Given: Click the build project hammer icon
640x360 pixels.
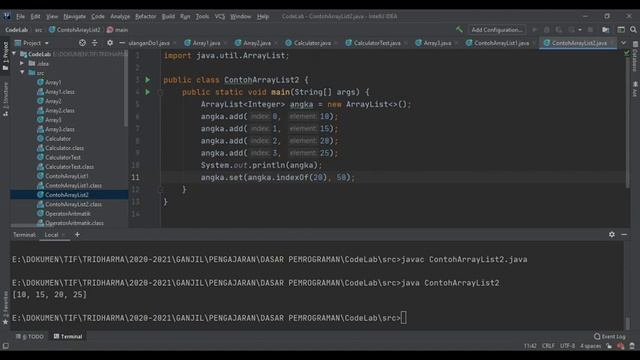Looking at the screenshot, I should [x=459, y=29].
